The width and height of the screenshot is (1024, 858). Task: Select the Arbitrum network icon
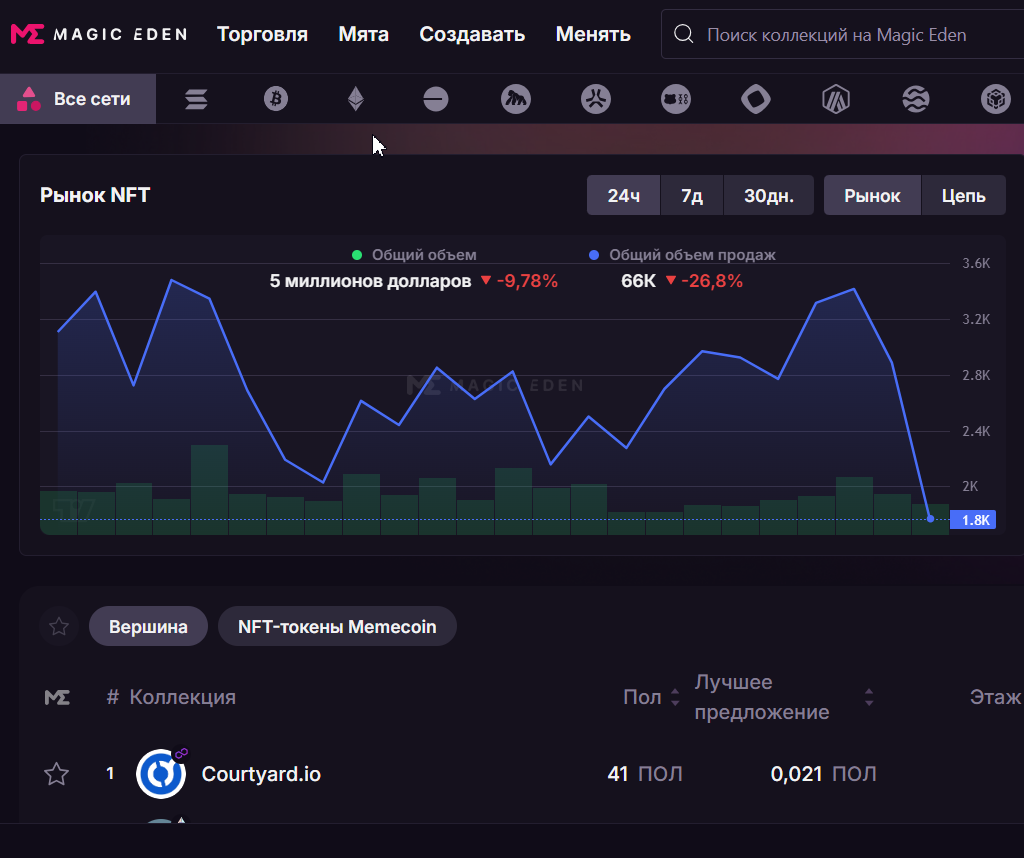pyautogui.click(x=836, y=99)
